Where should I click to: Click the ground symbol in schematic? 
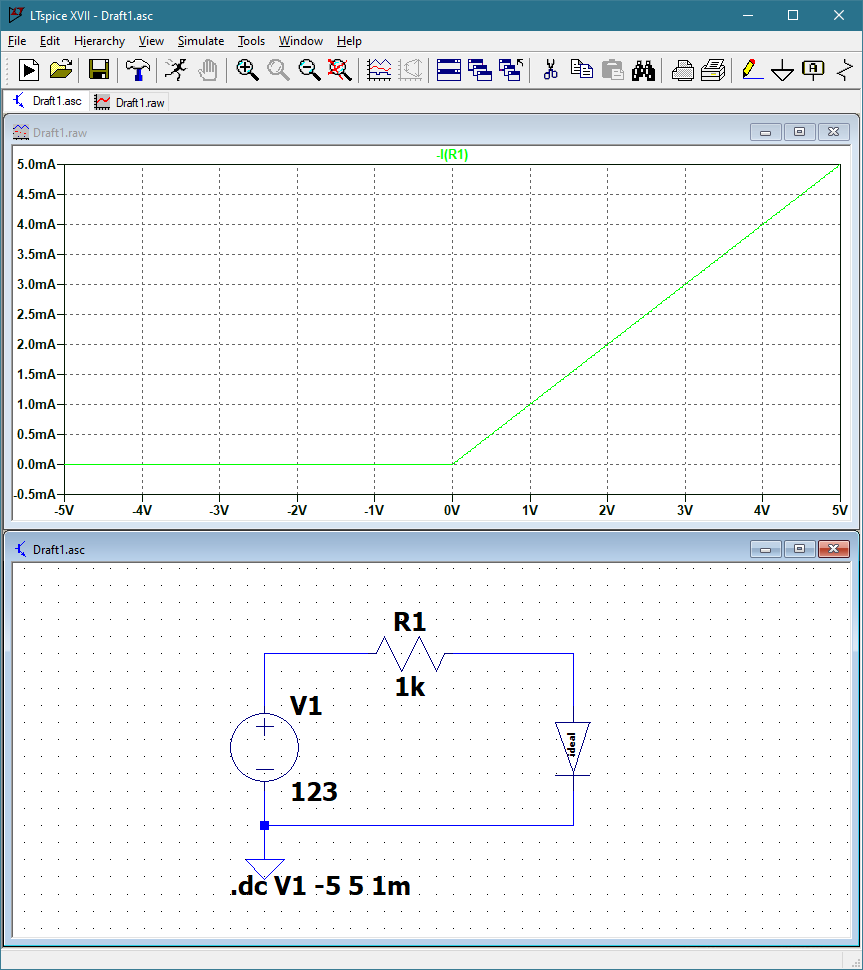pyautogui.click(x=264, y=868)
